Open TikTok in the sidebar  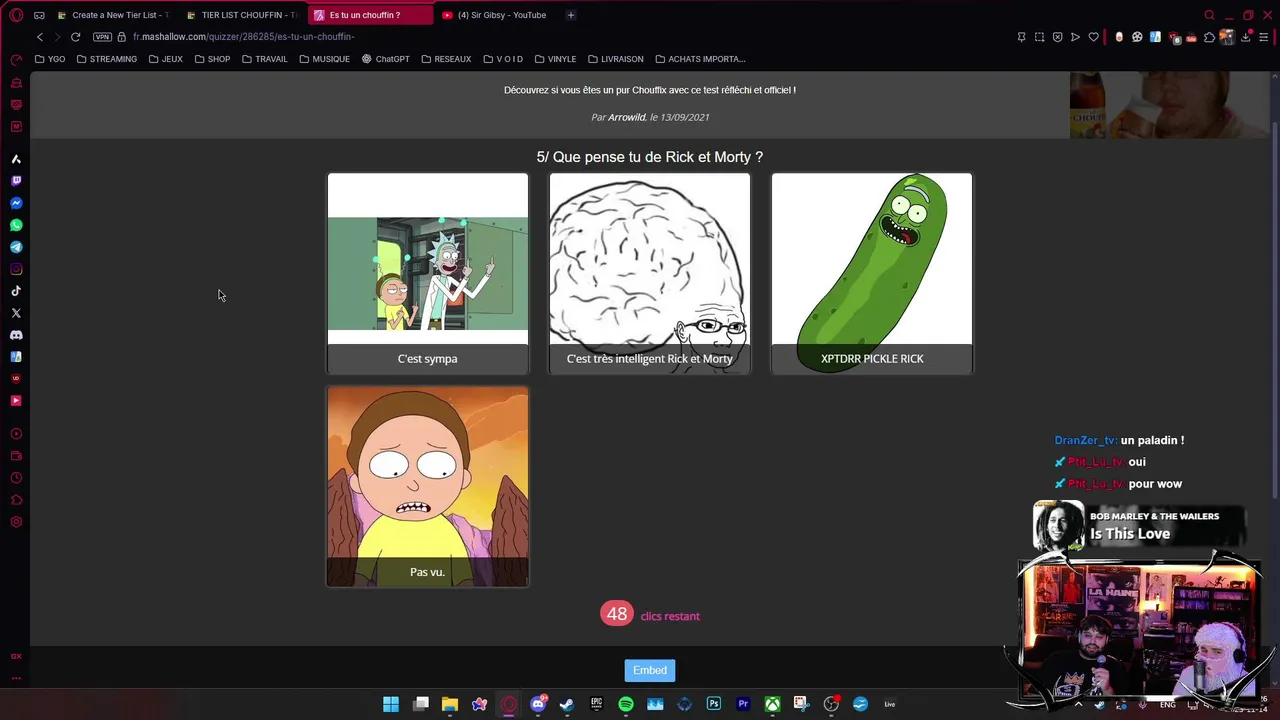16,291
